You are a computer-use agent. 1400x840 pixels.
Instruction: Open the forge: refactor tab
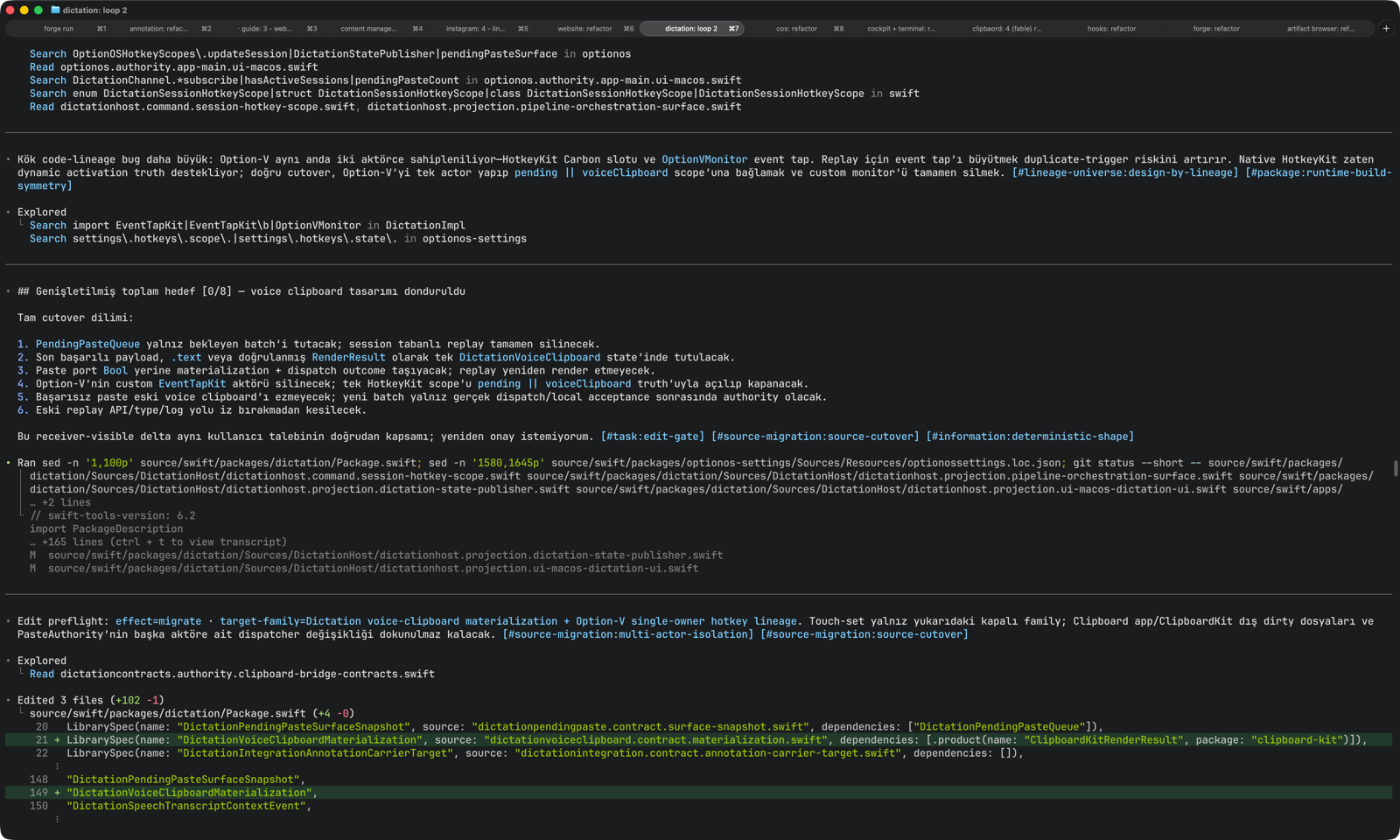[x=1216, y=29]
